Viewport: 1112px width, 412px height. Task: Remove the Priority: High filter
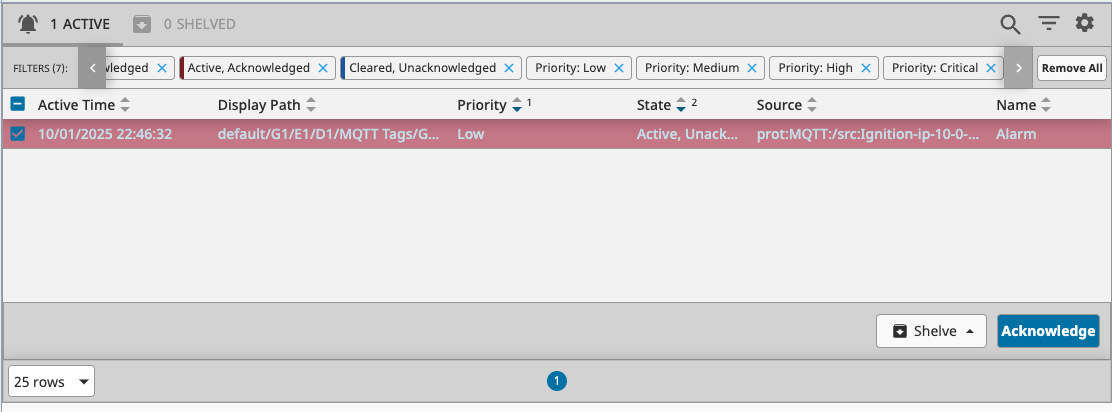coord(867,68)
